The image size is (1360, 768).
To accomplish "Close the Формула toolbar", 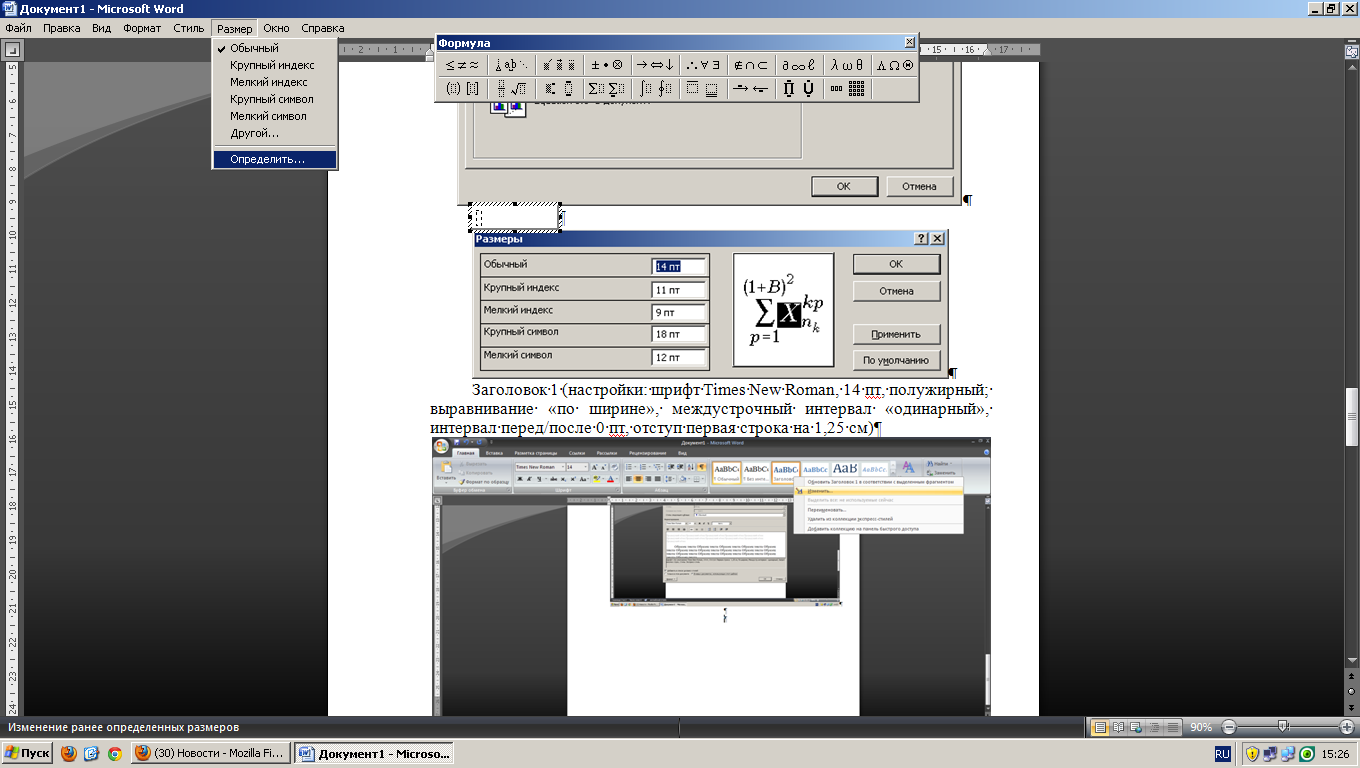I will [909, 42].
